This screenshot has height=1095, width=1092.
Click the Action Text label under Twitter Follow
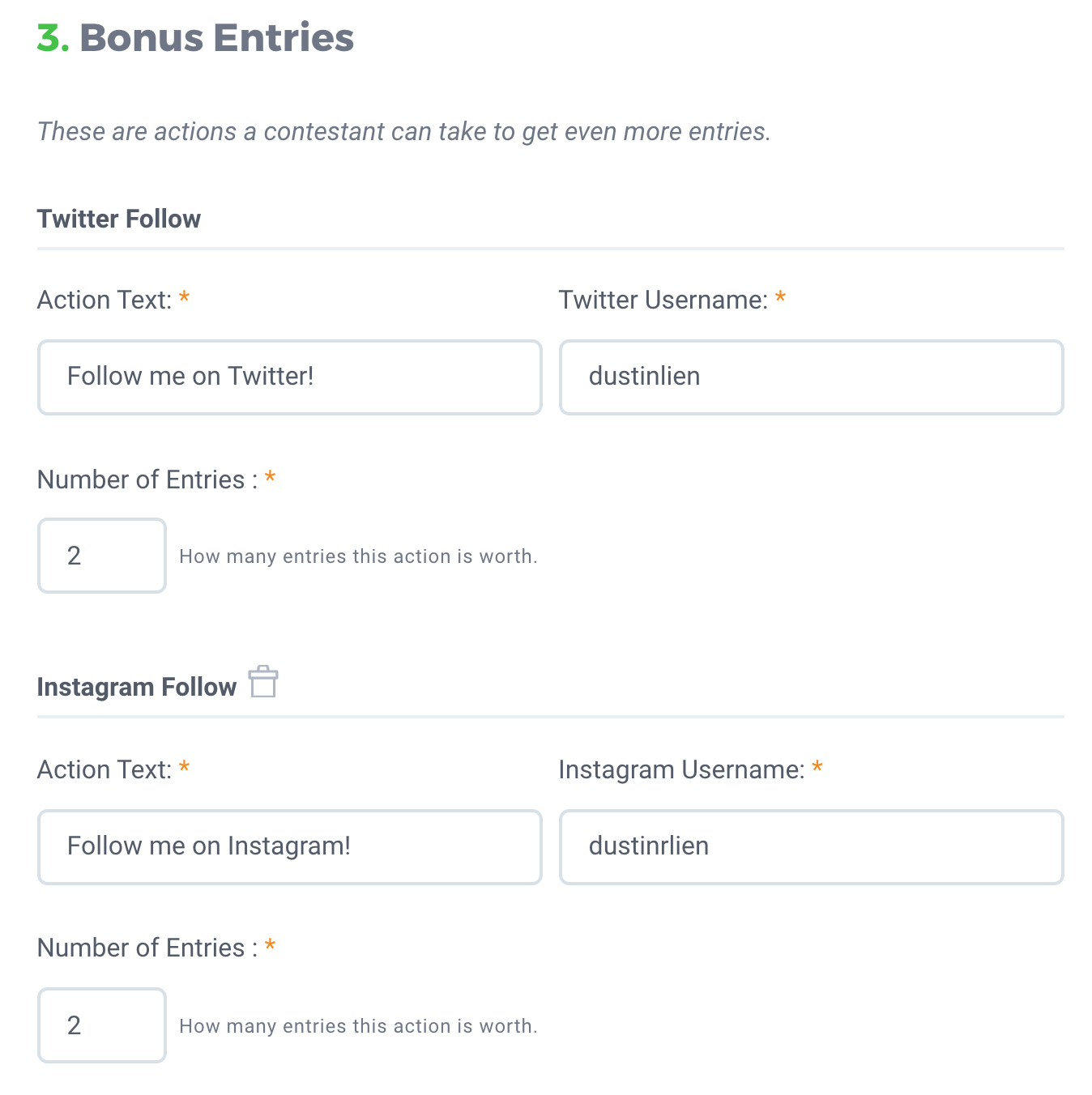click(x=105, y=300)
